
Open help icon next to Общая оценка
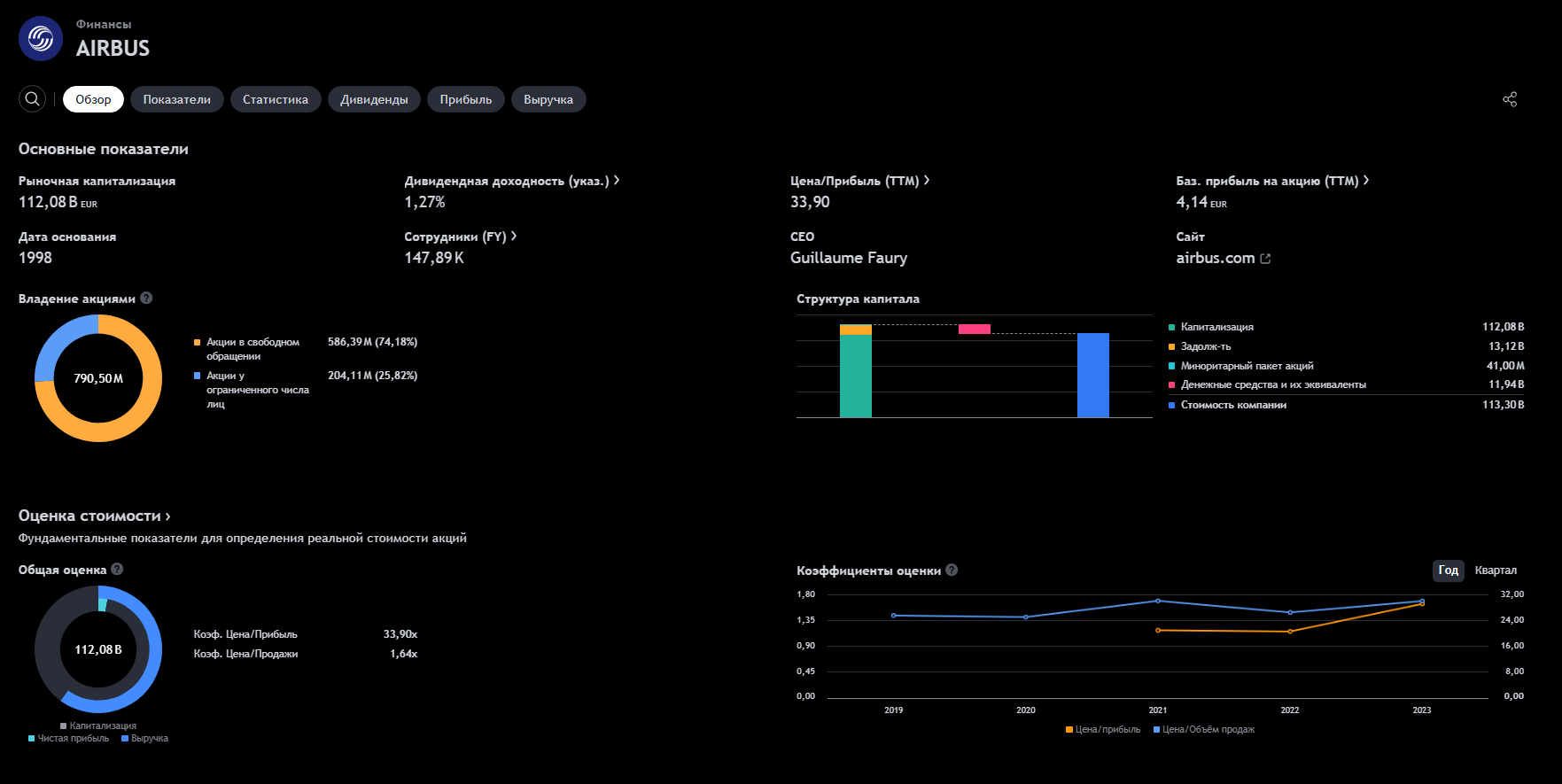(117, 570)
